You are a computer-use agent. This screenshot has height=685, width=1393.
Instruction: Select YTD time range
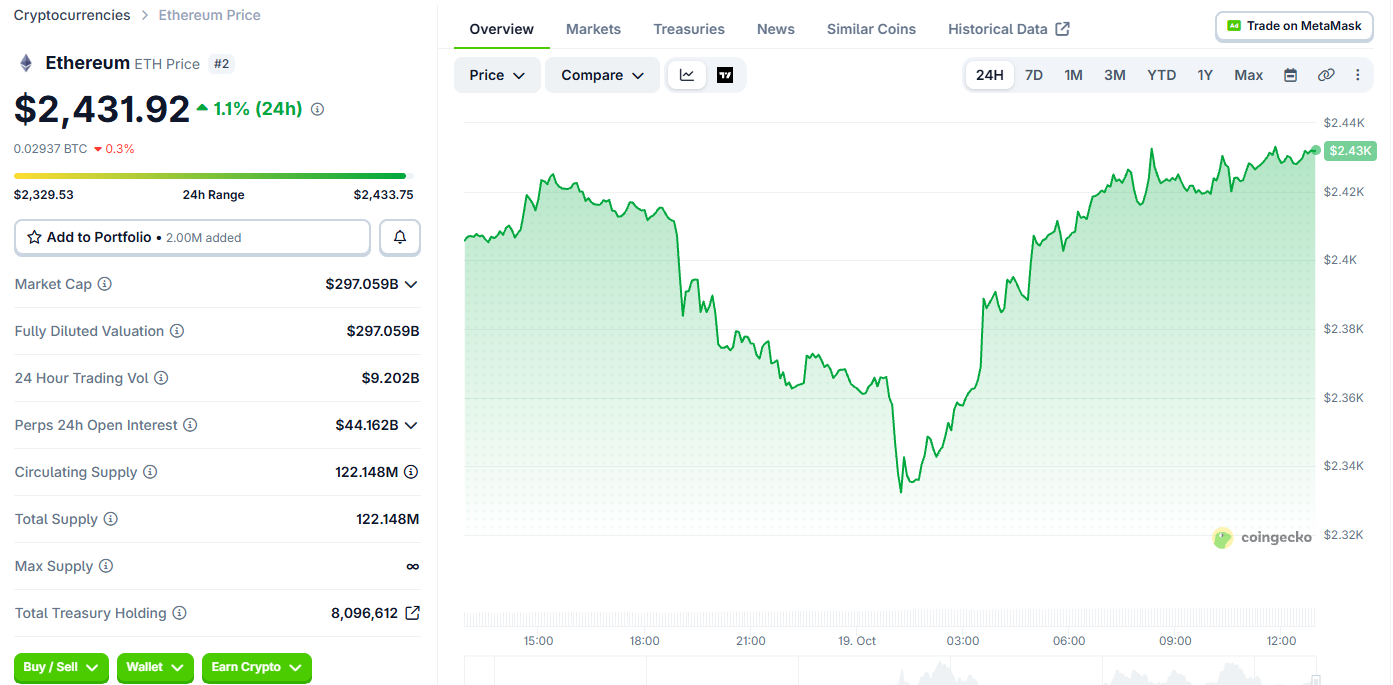(1161, 75)
